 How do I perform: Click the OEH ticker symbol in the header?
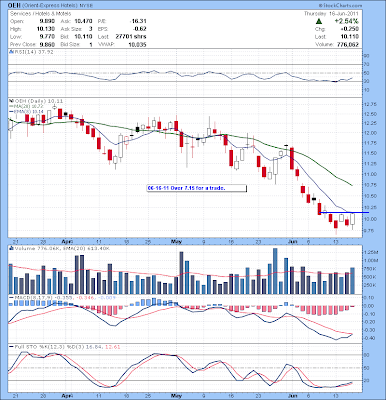coord(15,6)
